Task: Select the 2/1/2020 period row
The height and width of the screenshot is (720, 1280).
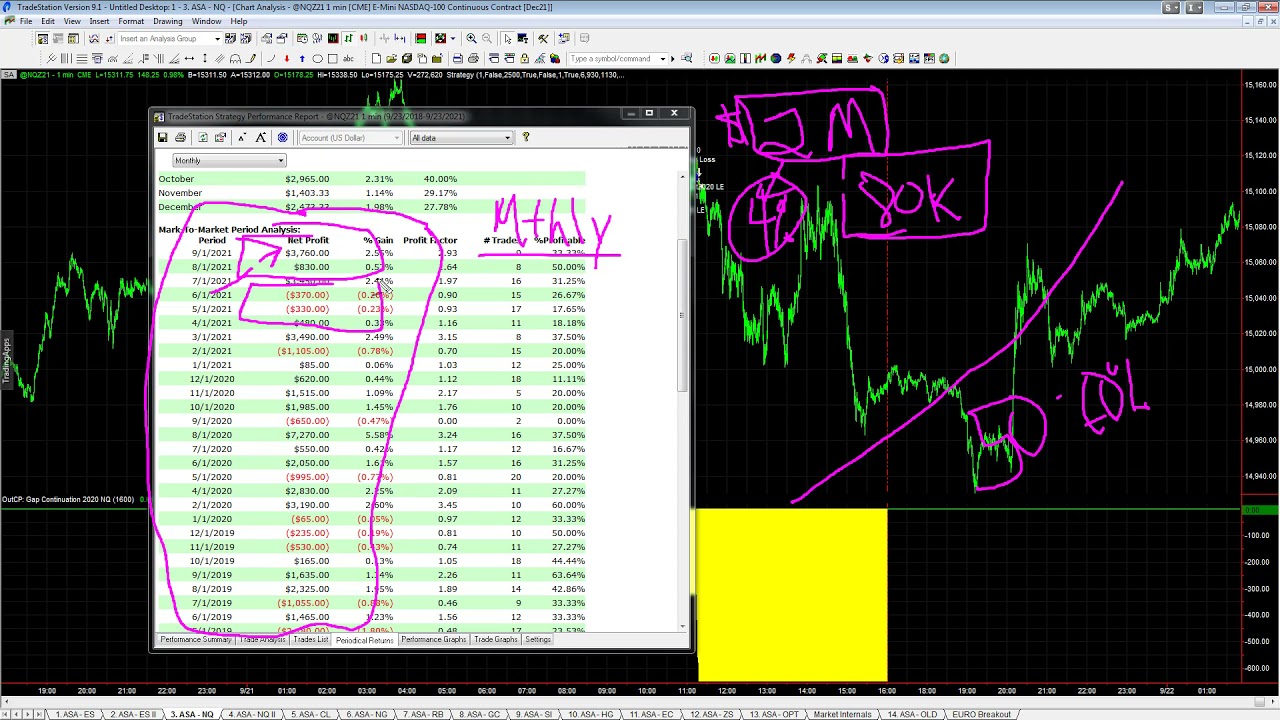Action: 371,505
